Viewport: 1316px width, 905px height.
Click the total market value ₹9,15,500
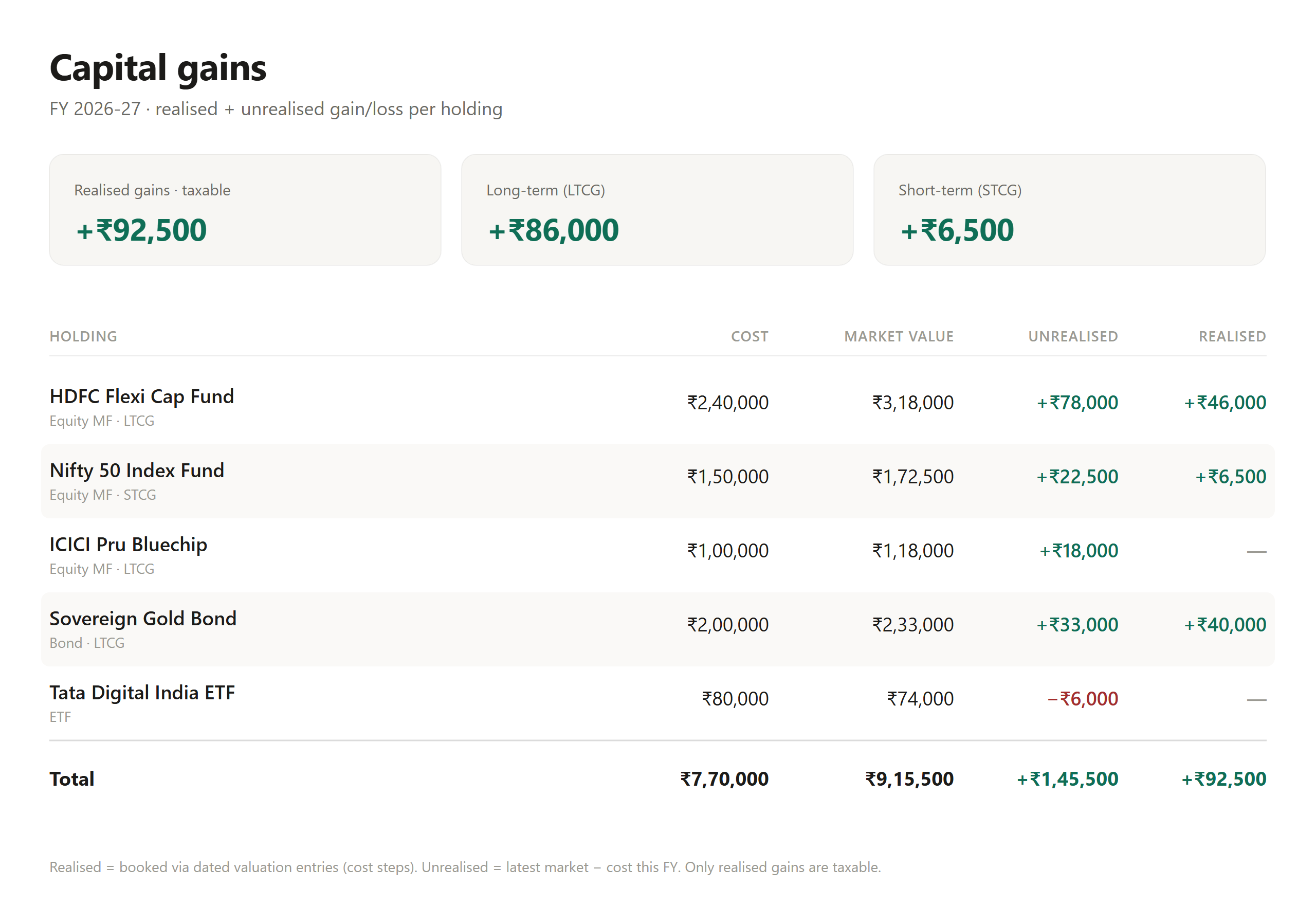tap(910, 780)
